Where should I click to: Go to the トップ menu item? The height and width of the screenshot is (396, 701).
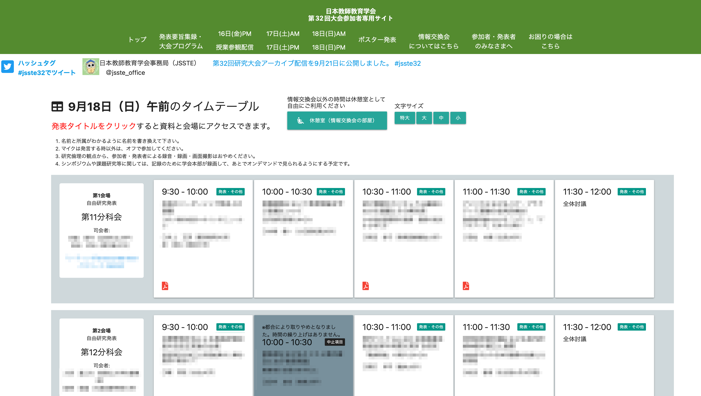click(x=137, y=39)
